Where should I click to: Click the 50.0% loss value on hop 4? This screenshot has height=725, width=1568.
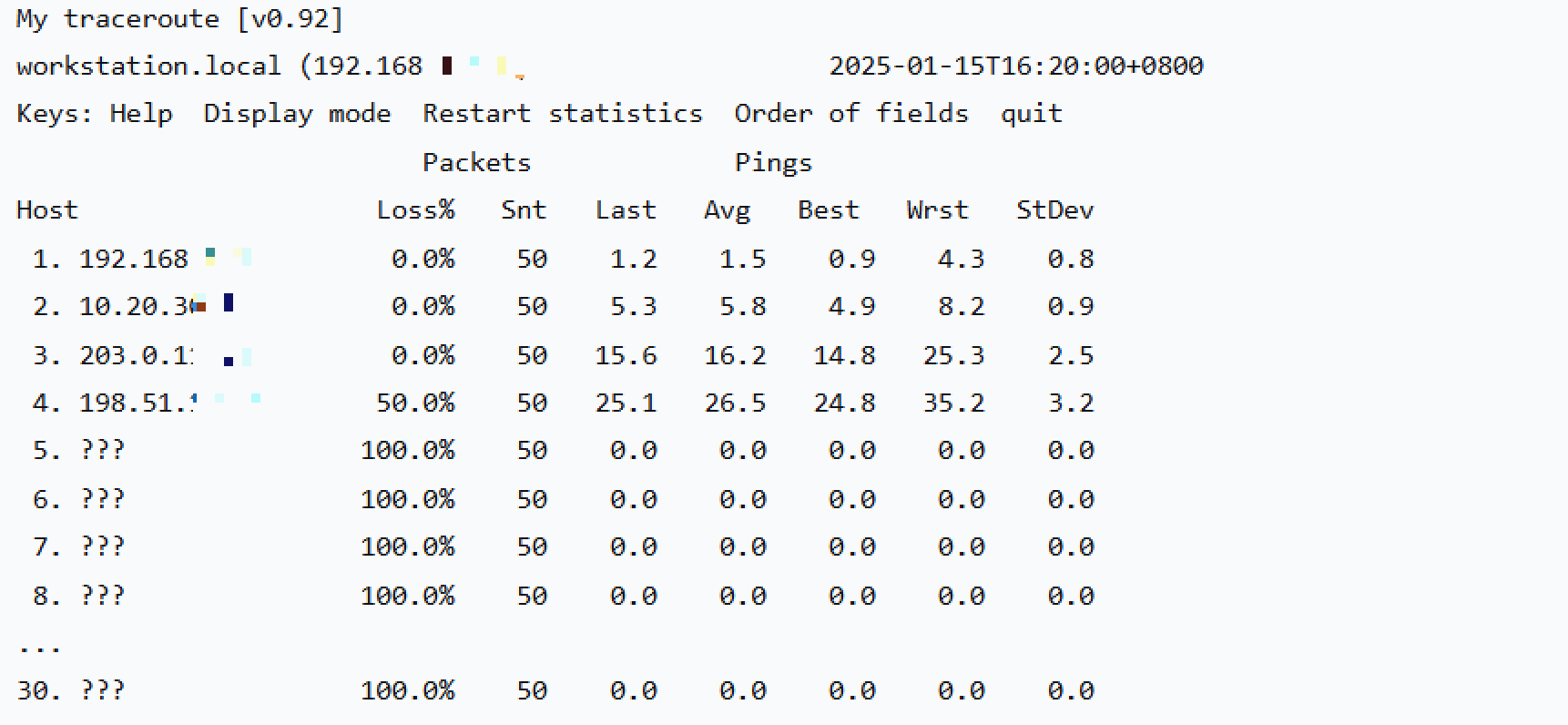(415, 403)
